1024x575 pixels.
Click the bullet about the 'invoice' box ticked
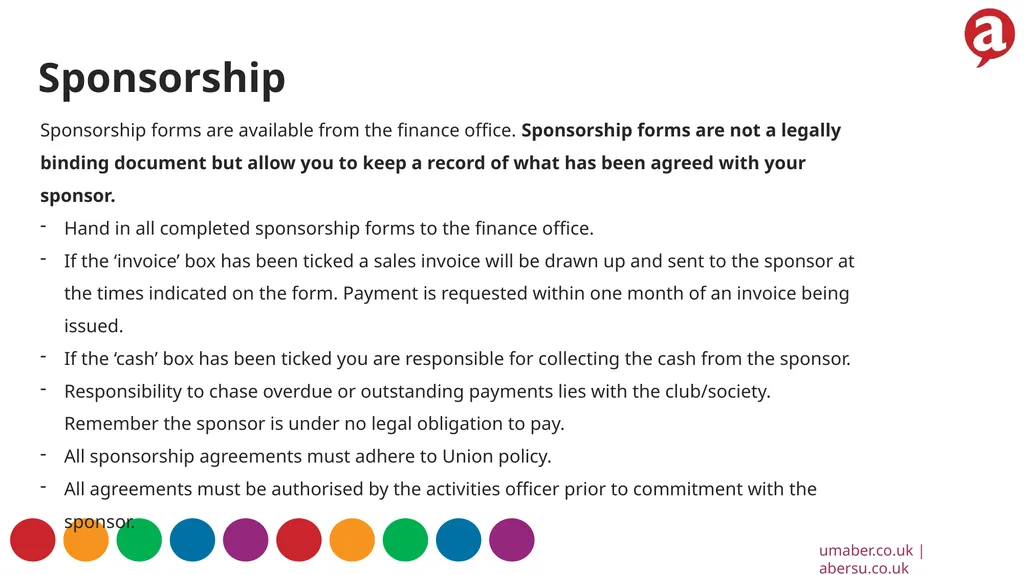point(459,293)
